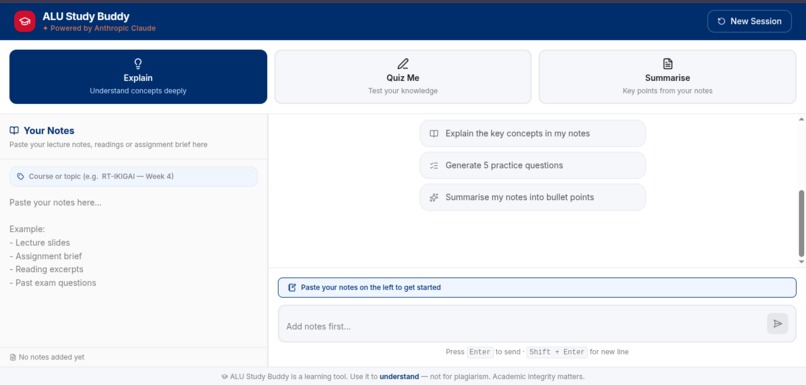This screenshot has height=385, width=806.
Task: Click the No notes added yet status text
Action: pyautogui.click(x=51, y=357)
